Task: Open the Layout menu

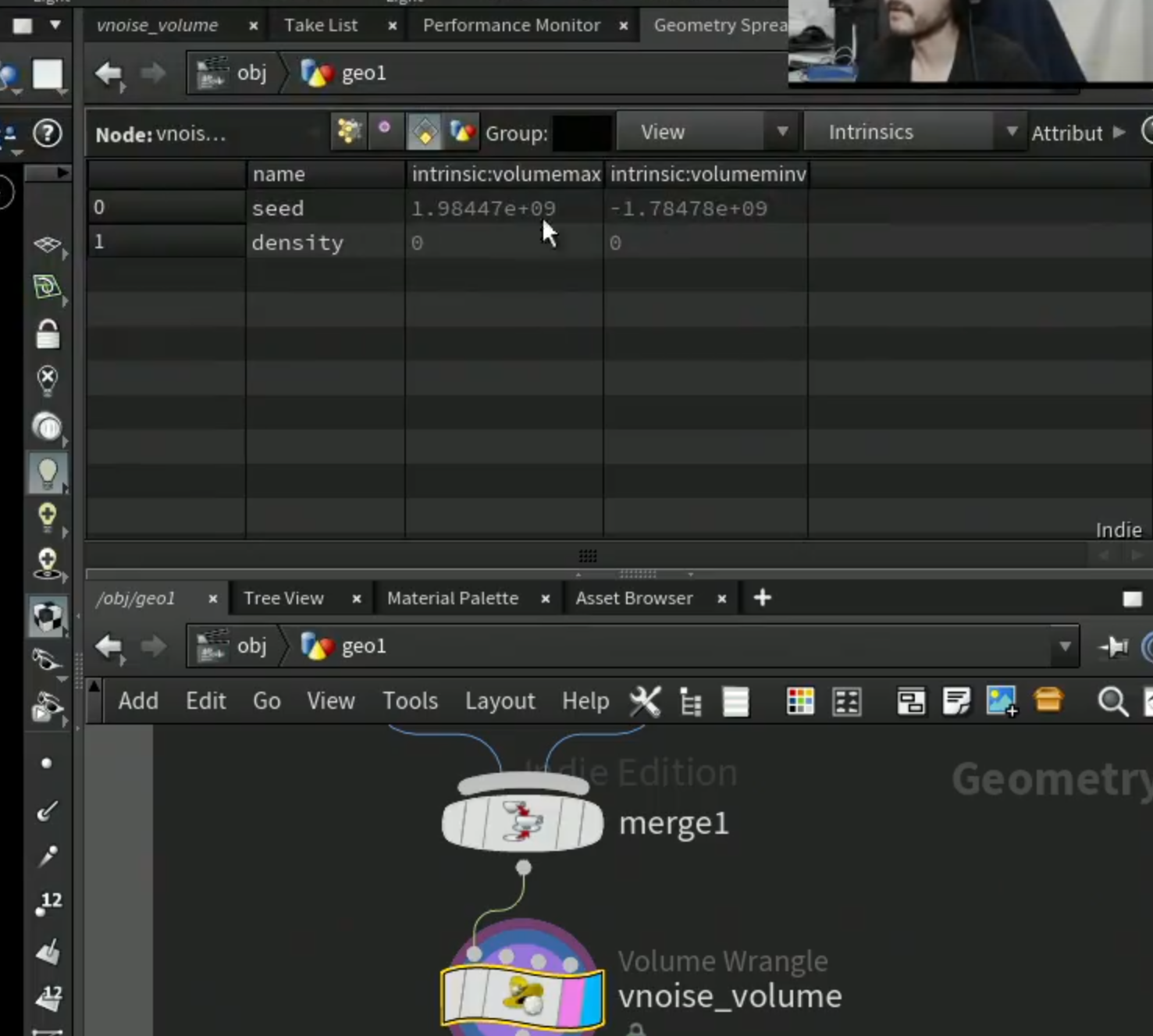Action: pyautogui.click(x=500, y=701)
